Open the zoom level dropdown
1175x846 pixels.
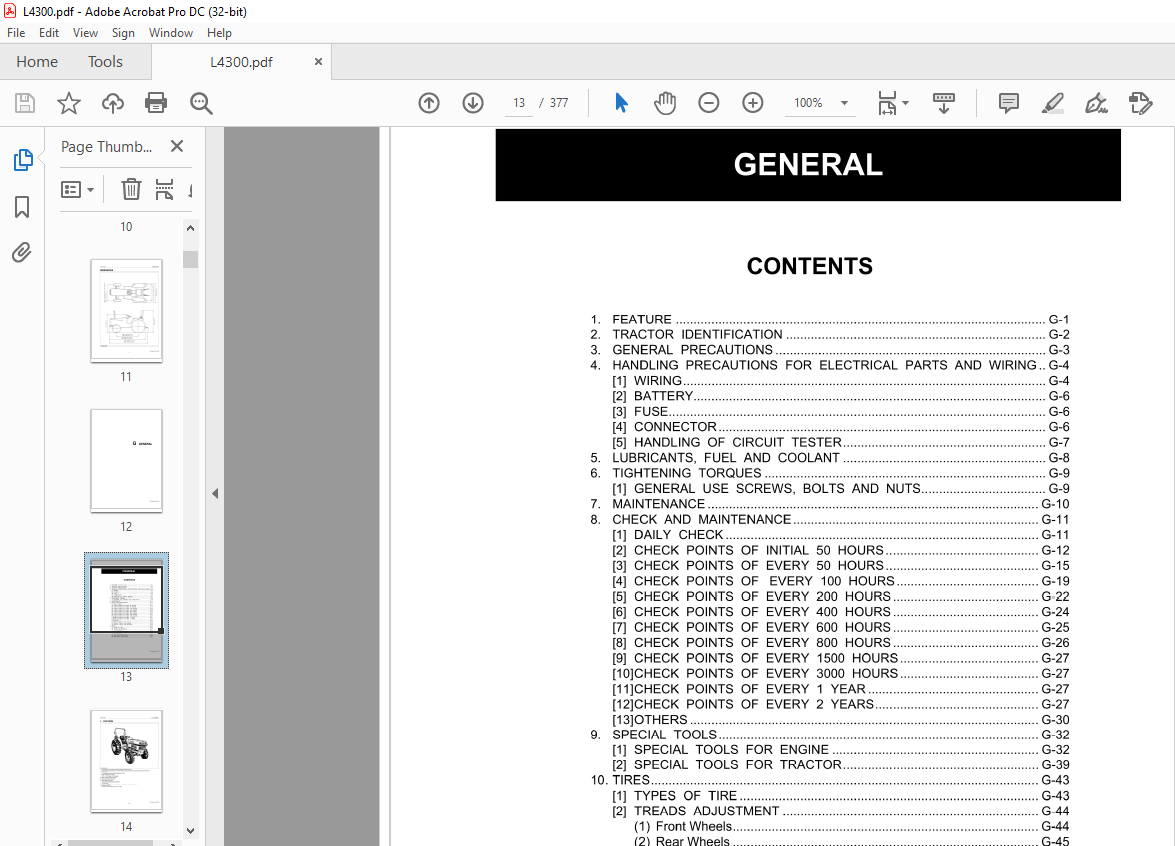tap(845, 103)
